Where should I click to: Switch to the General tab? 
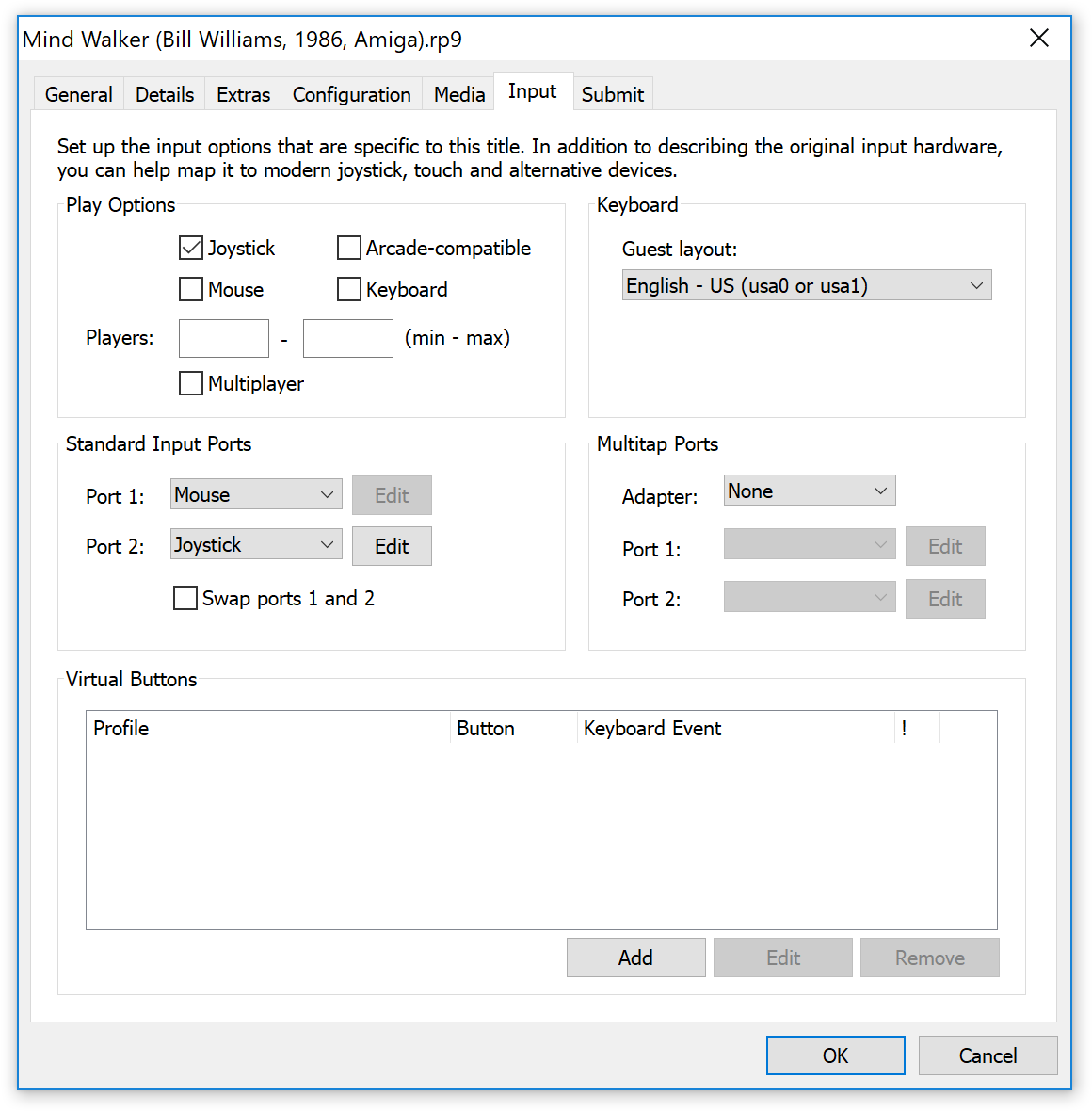pyautogui.click(x=78, y=94)
